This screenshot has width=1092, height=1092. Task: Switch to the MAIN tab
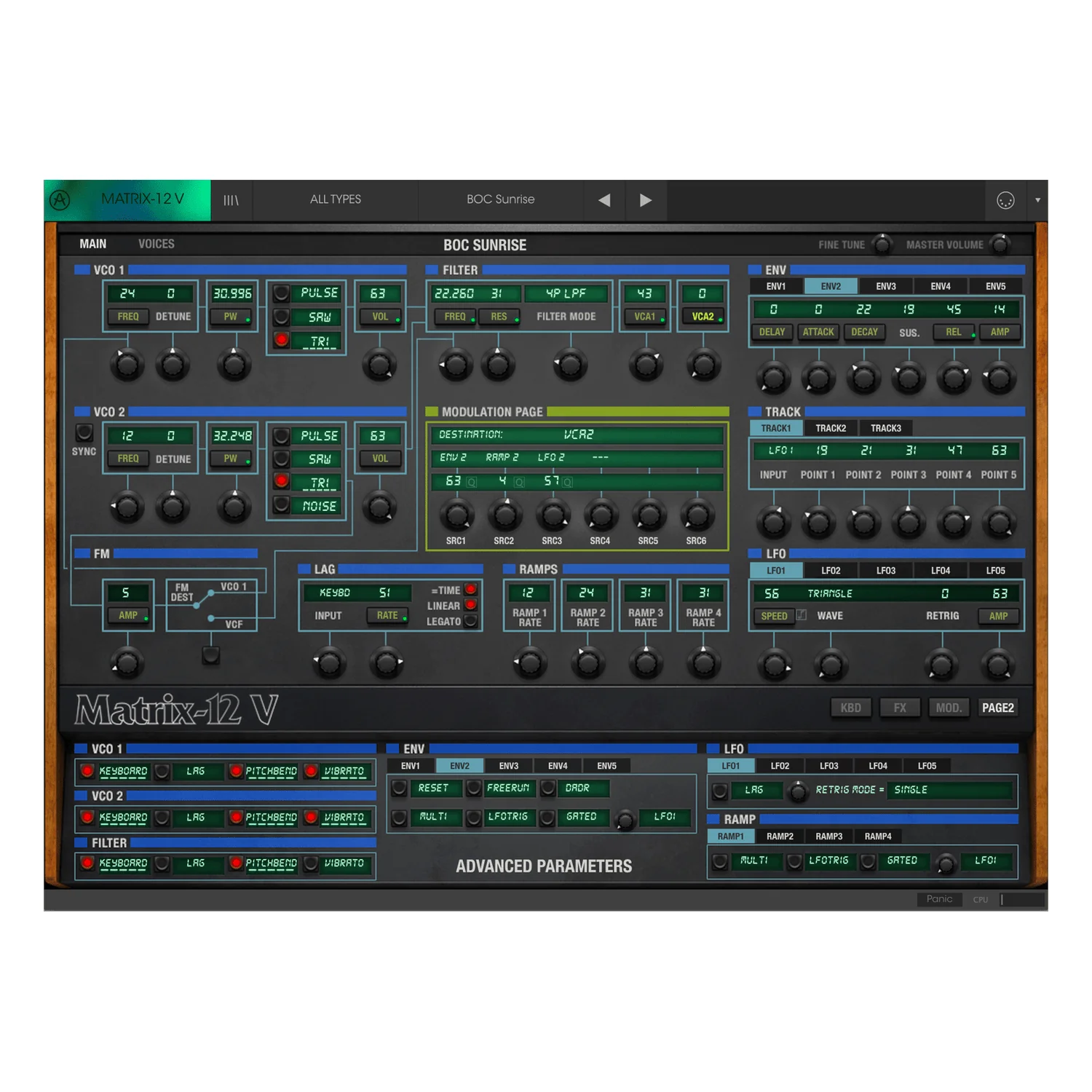click(93, 244)
